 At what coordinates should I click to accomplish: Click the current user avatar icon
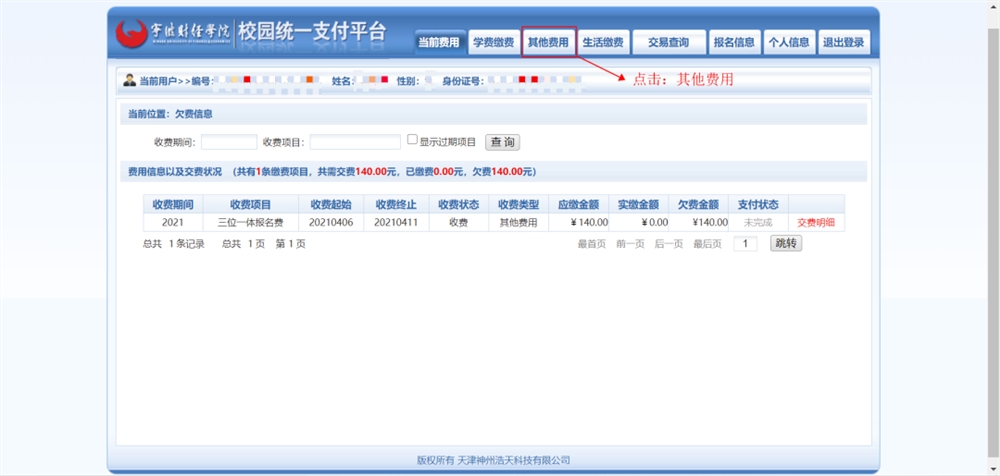[129, 80]
